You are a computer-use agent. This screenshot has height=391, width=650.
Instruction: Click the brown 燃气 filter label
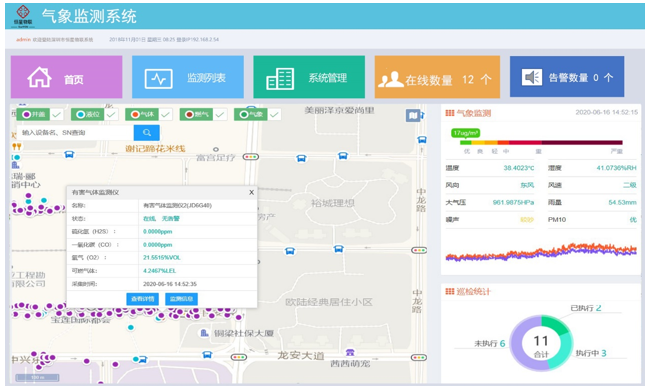[196, 114]
